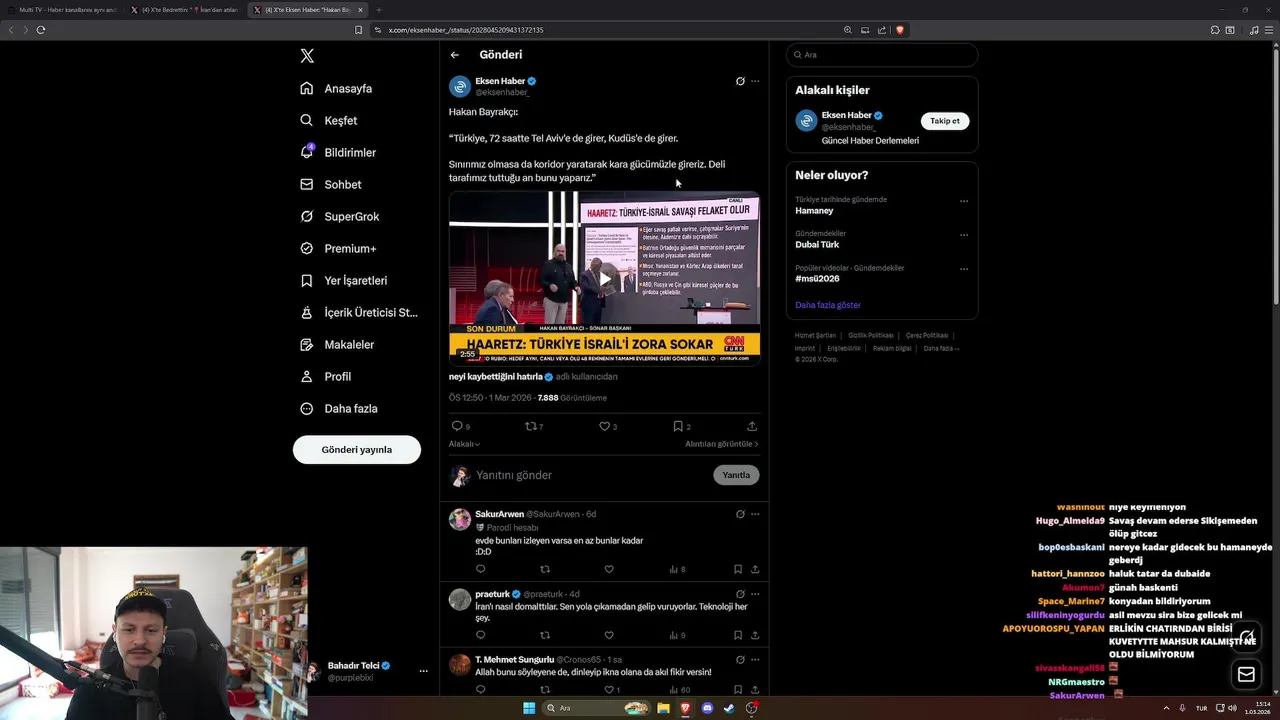Like praeturk's reply
This screenshot has width=1280, height=720.
click(608, 635)
